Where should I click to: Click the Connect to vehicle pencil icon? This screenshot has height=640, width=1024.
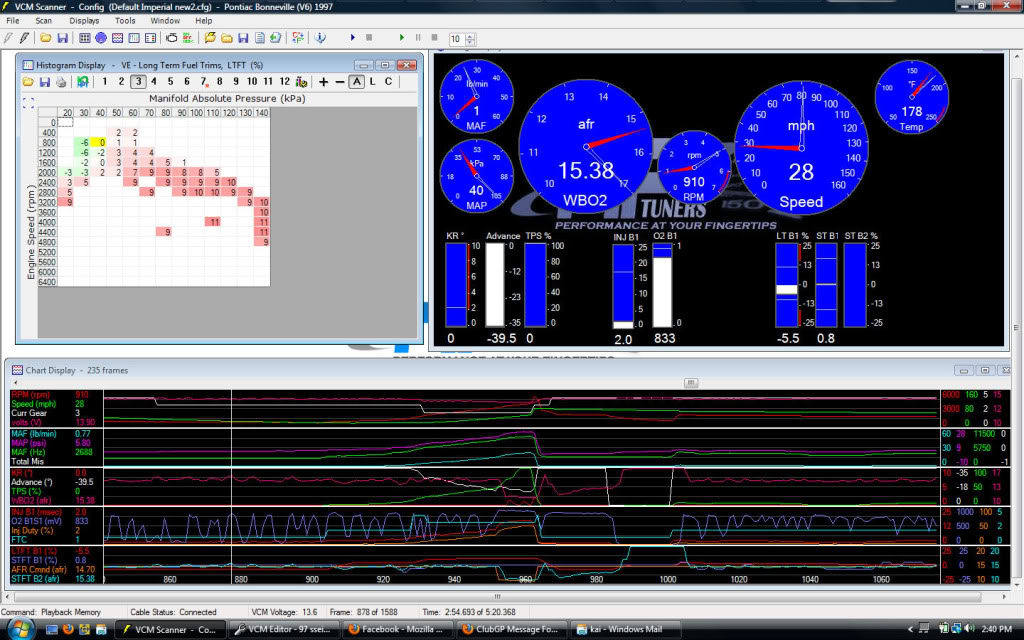click(x=8, y=38)
